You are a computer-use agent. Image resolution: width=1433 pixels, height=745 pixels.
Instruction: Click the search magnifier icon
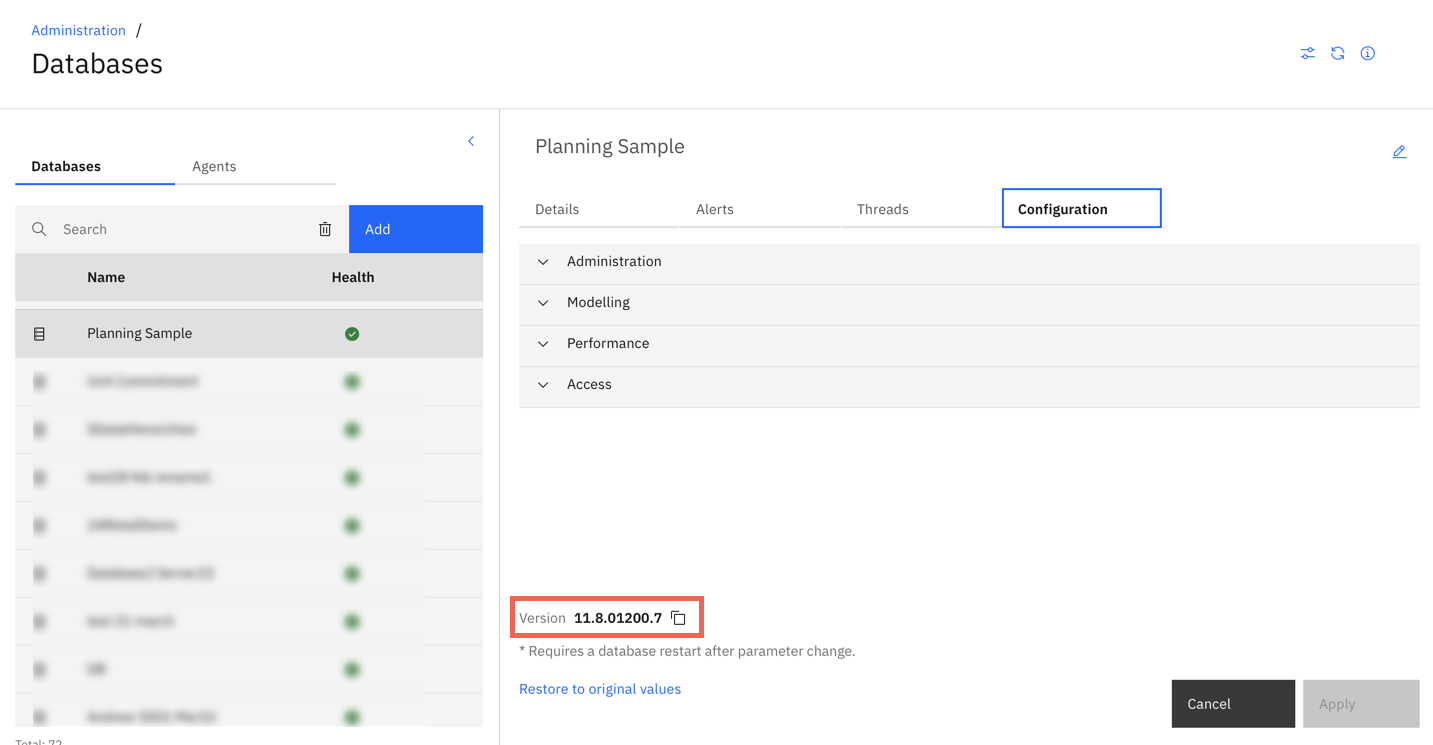point(39,229)
